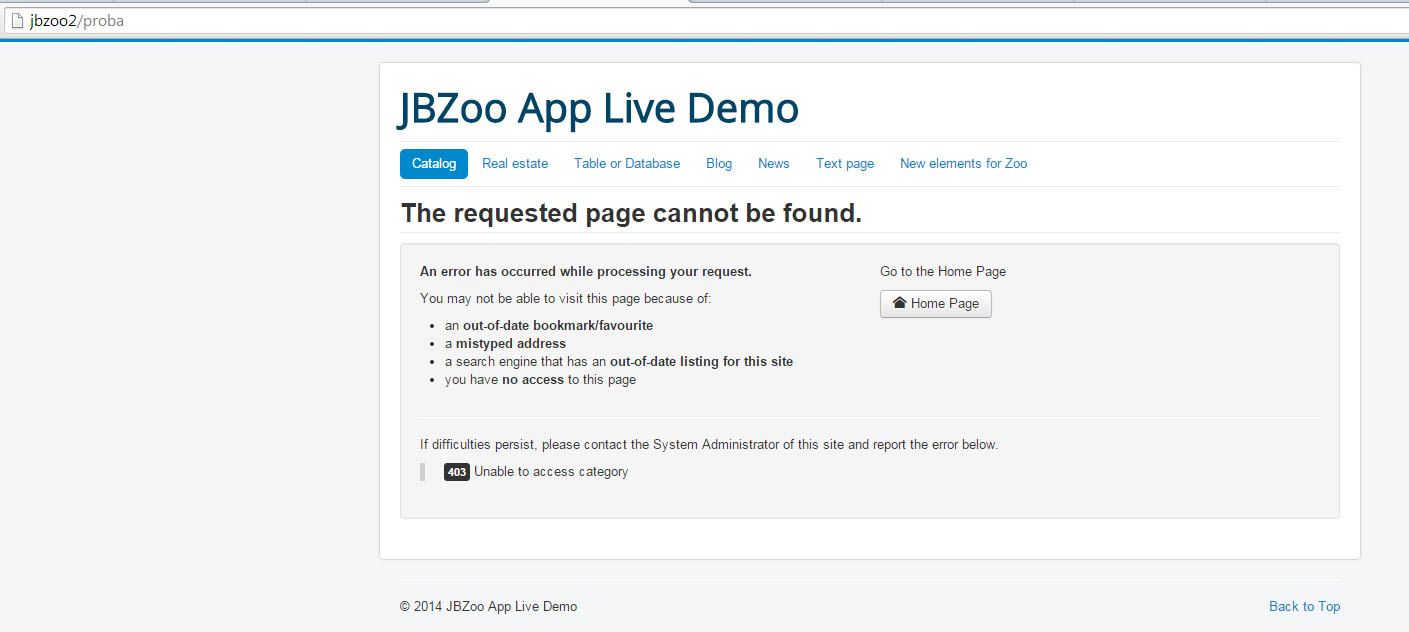The height and width of the screenshot is (632, 1409).
Task: Open New elements for Zoo link
Action: tap(962, 164)
